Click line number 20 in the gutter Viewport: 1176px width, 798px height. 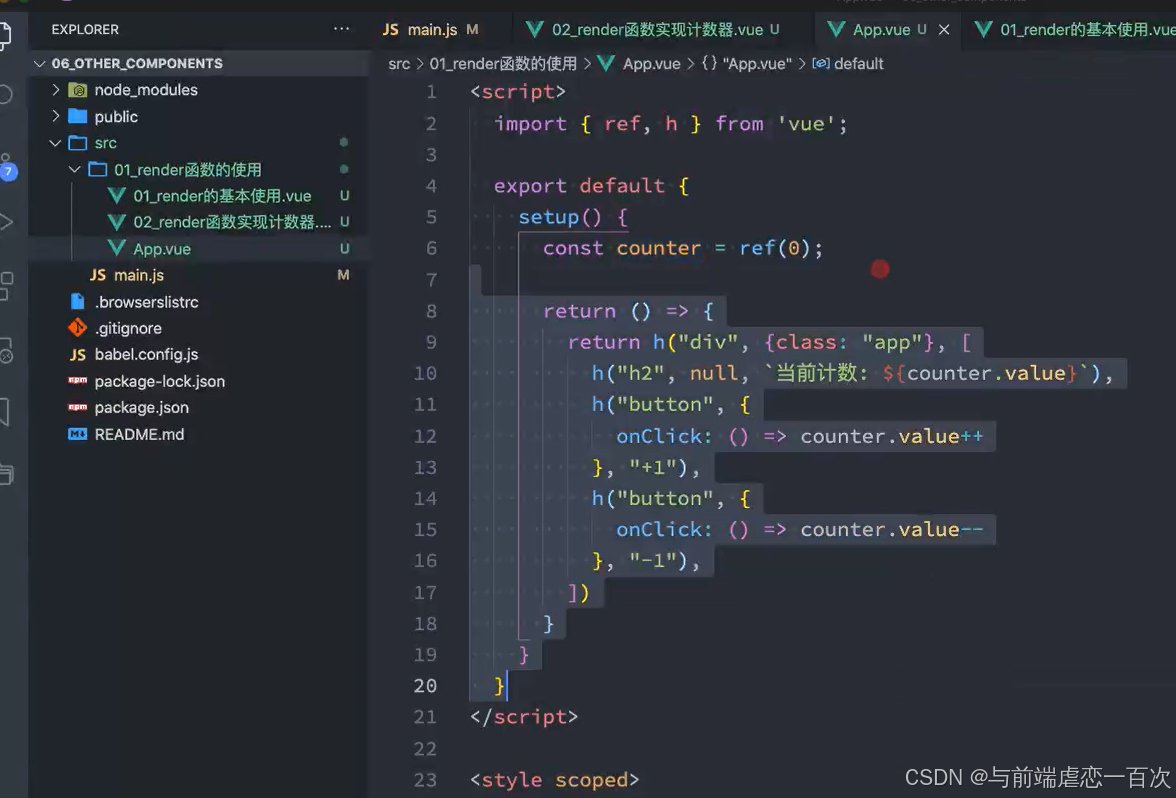tap(425, 686)
